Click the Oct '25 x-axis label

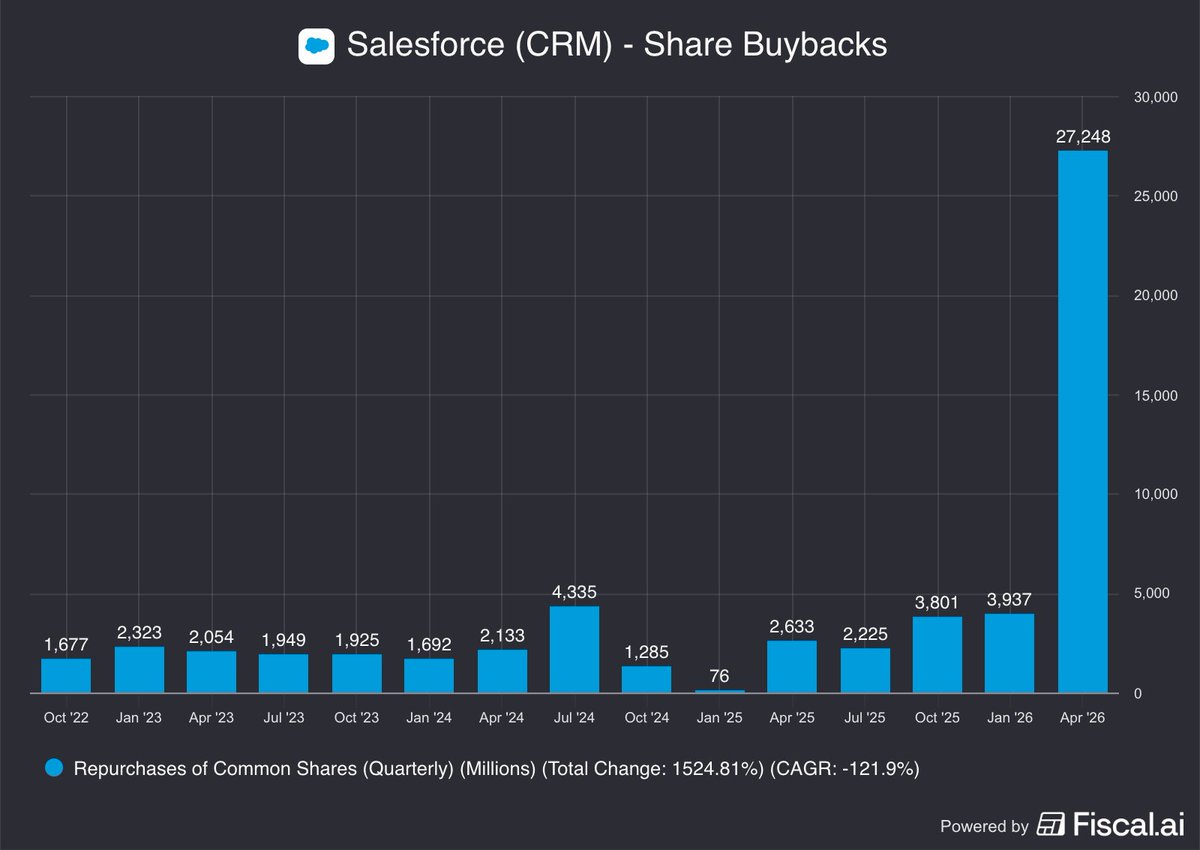938,718
